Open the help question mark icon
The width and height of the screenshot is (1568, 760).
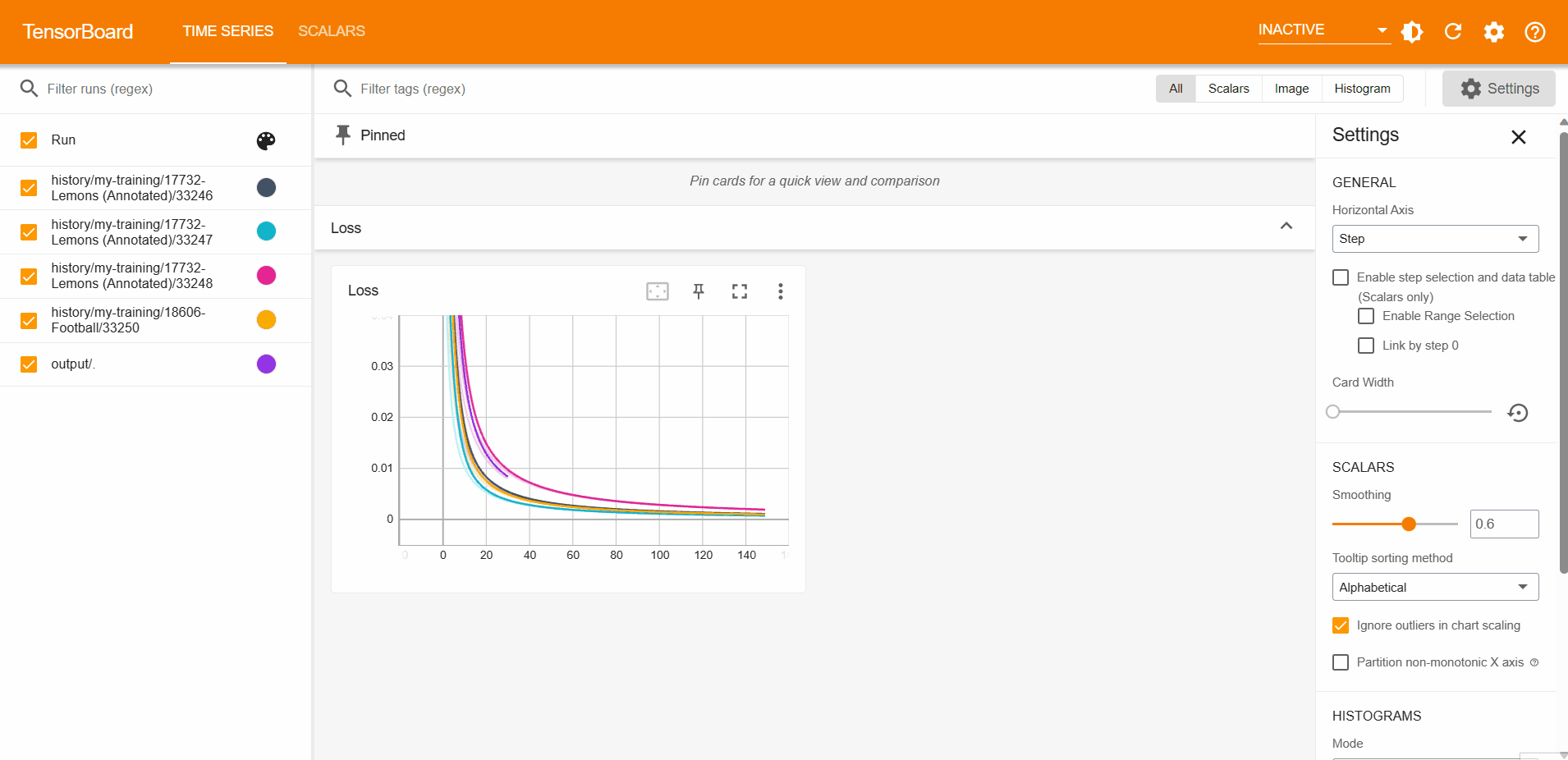tap(1535, 32)
